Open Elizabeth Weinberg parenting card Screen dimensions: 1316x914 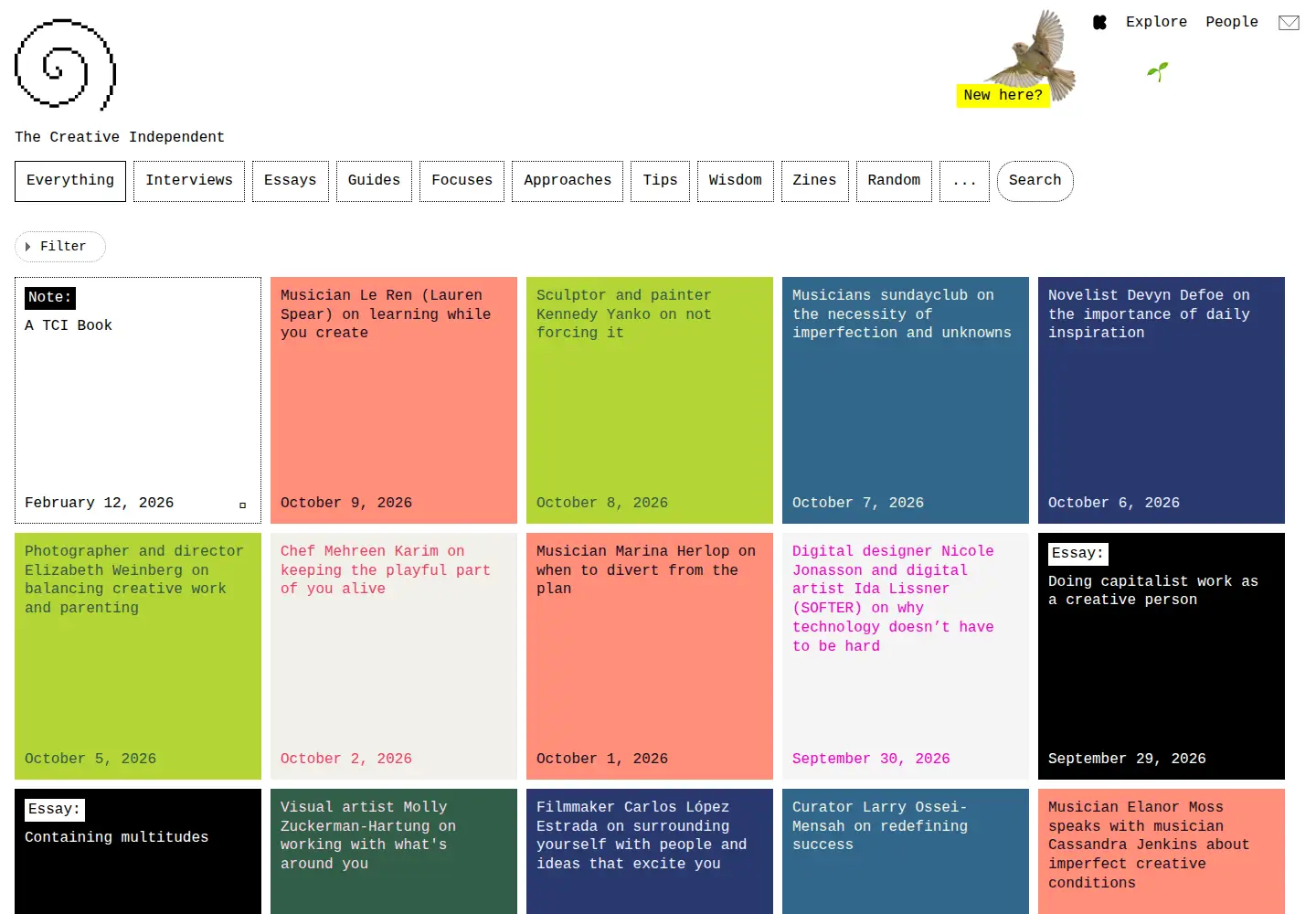pos(138,656)
